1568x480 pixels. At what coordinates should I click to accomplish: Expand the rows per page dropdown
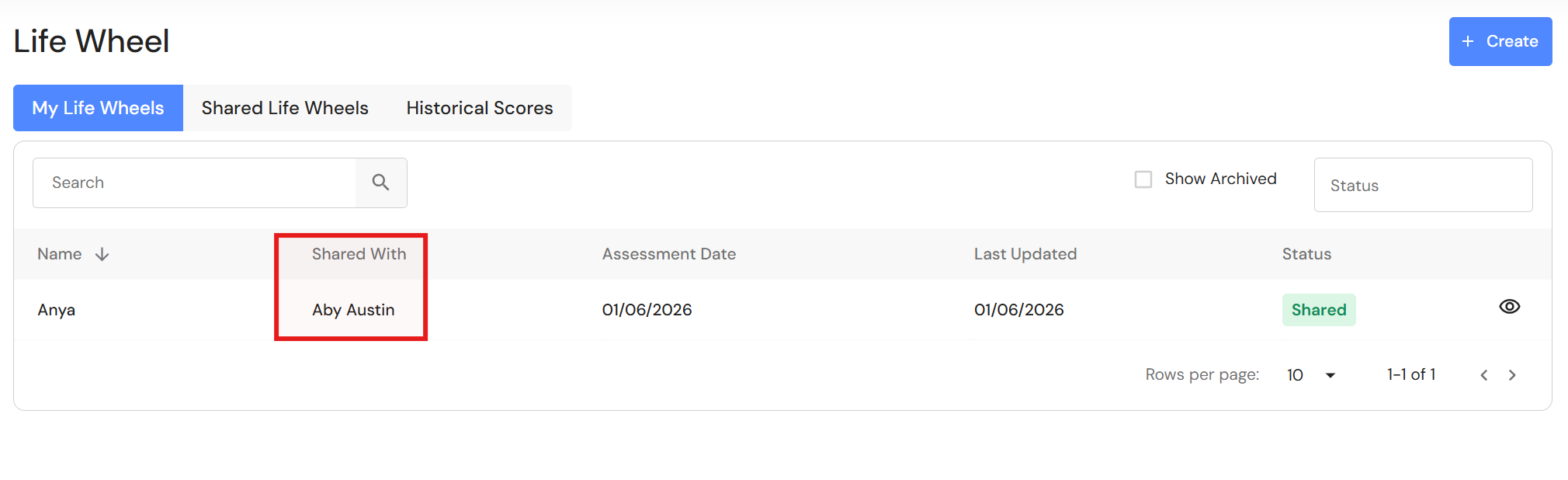[1312, 375]
